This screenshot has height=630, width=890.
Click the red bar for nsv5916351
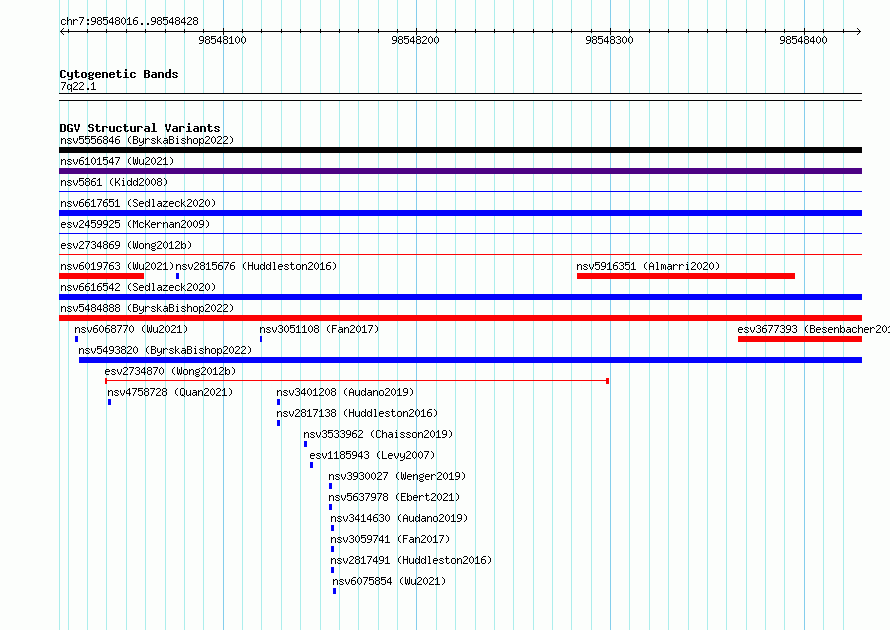point(686,276)
